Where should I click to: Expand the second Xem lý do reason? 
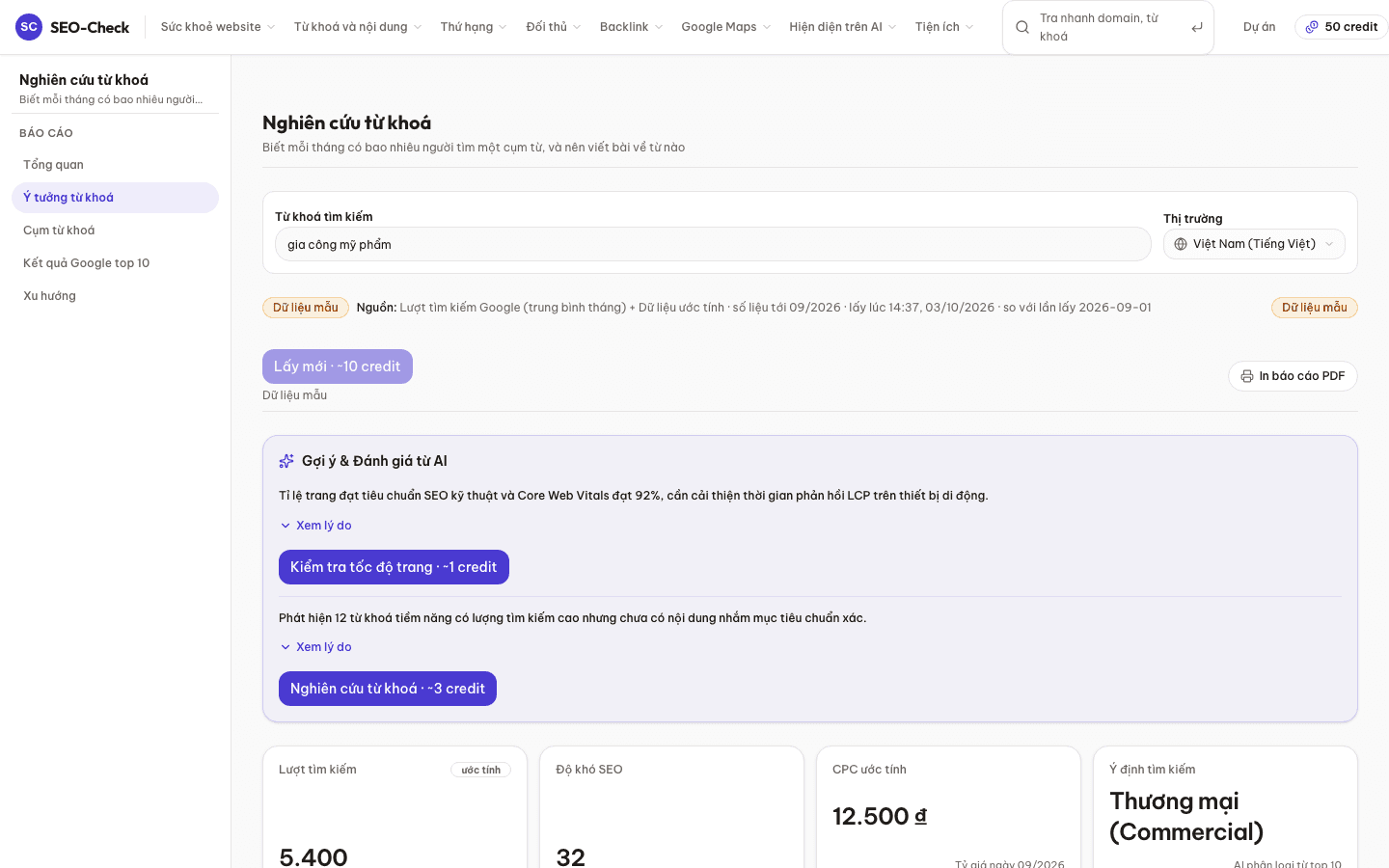(315, 647)
